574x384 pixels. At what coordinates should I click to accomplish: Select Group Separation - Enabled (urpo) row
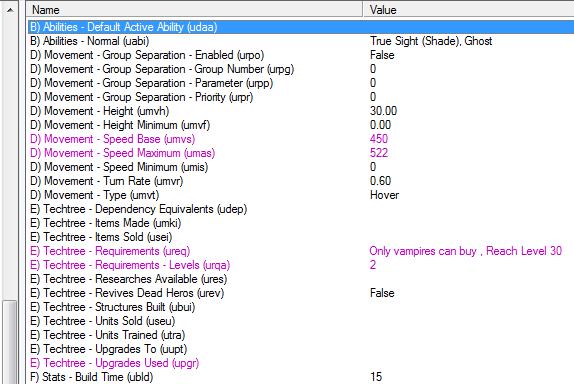pyautogui.click(x=301, y=55)
